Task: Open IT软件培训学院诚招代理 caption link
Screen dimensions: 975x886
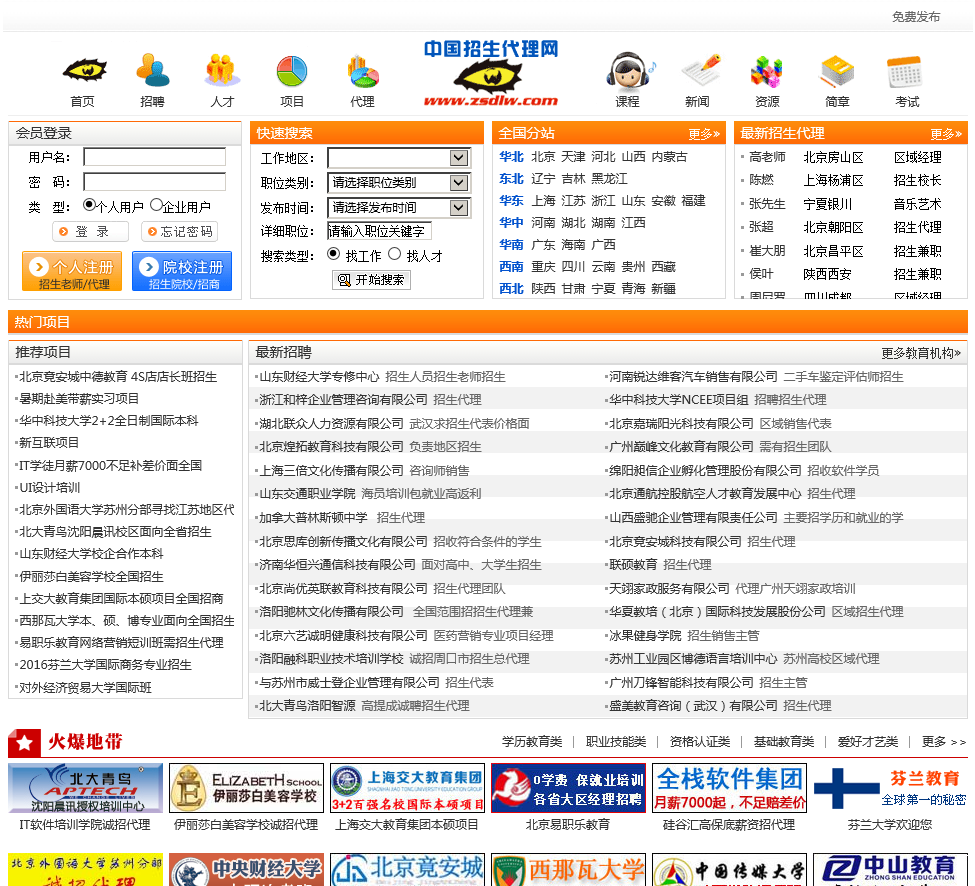Action: [x=85, y=825]
